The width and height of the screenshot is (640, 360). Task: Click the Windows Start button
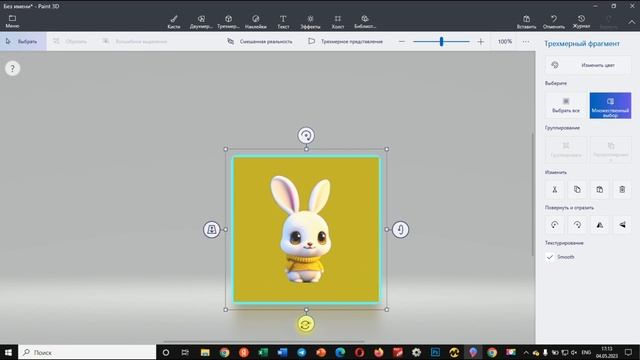pyautogui.click(x=9, y=352)
